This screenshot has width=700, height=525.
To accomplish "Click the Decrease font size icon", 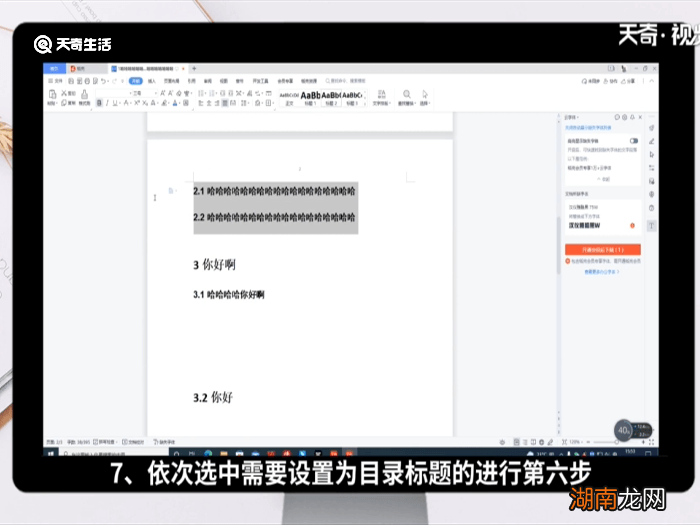I will tap(171, 93).
